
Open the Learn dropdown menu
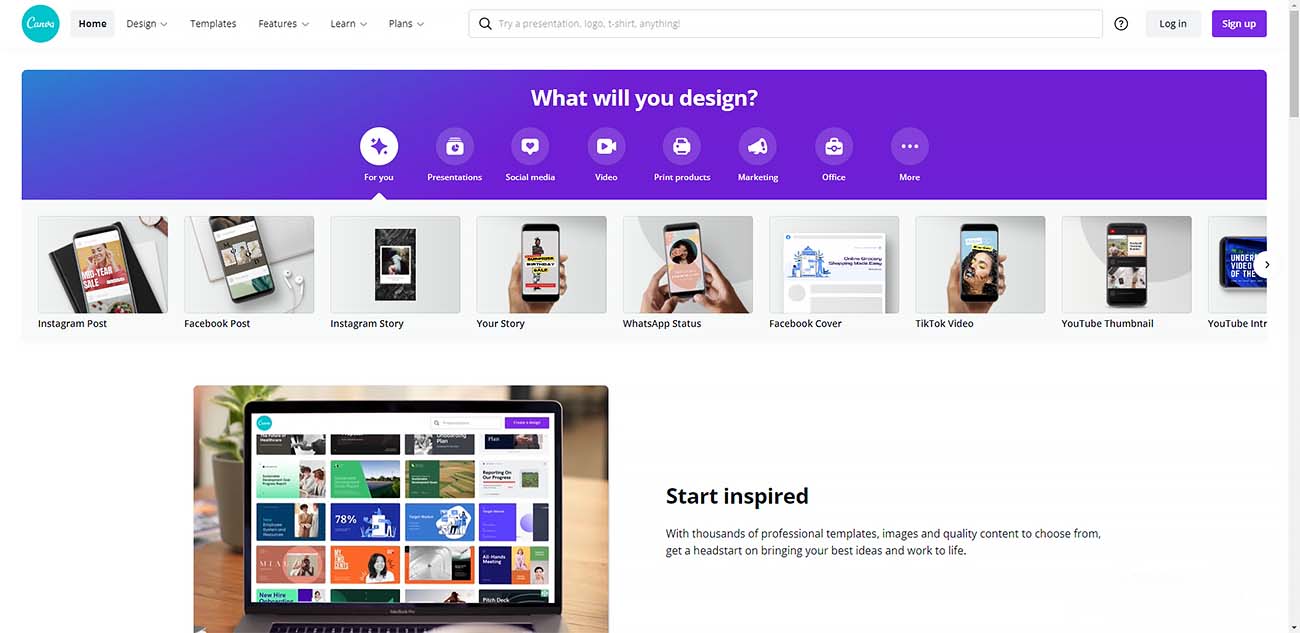tap(349, 24)
